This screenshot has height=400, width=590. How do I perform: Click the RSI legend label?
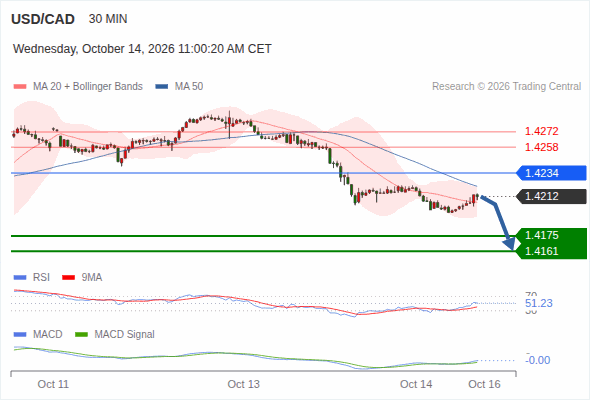coord(41,278)
